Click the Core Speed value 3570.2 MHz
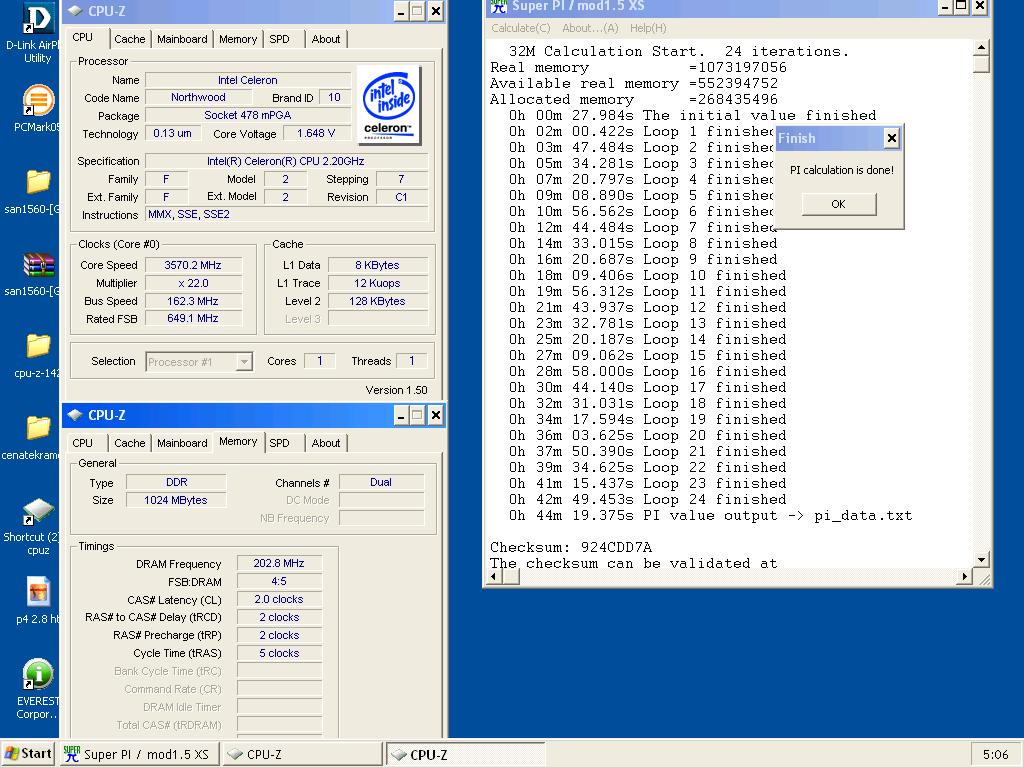The image size is (1024, 768). click(x=193, y=265)
